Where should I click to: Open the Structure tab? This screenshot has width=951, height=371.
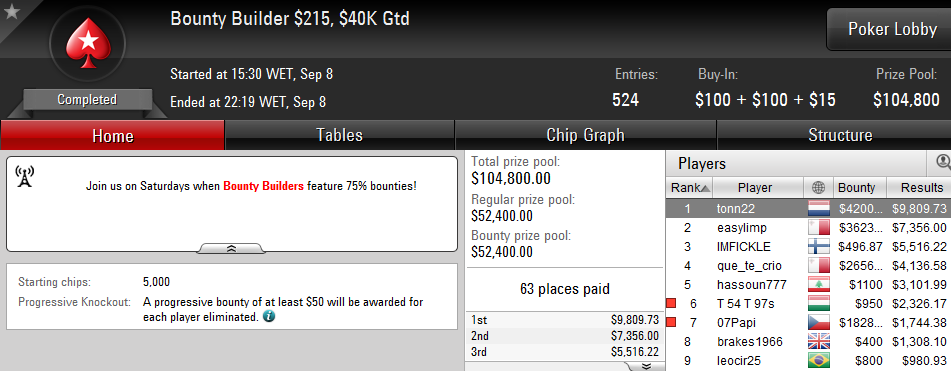click(x=840, y=135)
